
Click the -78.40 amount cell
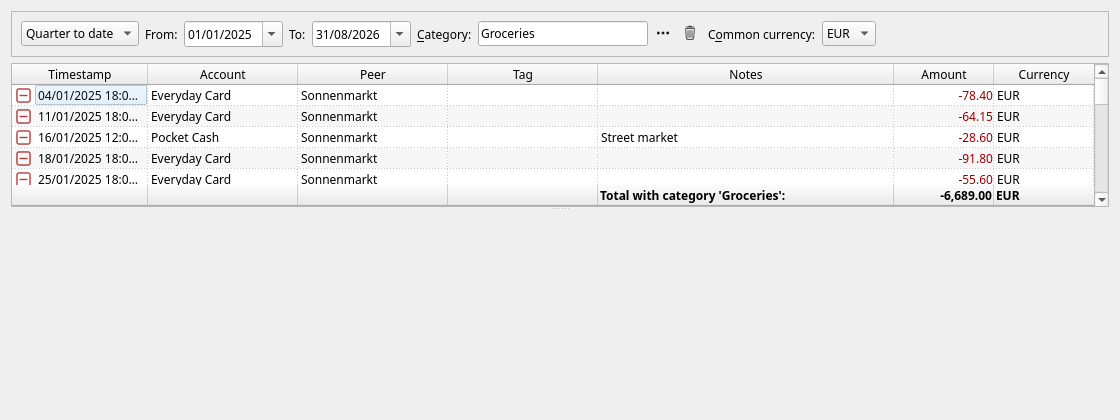pyautogui.click(x=944, y=96)
